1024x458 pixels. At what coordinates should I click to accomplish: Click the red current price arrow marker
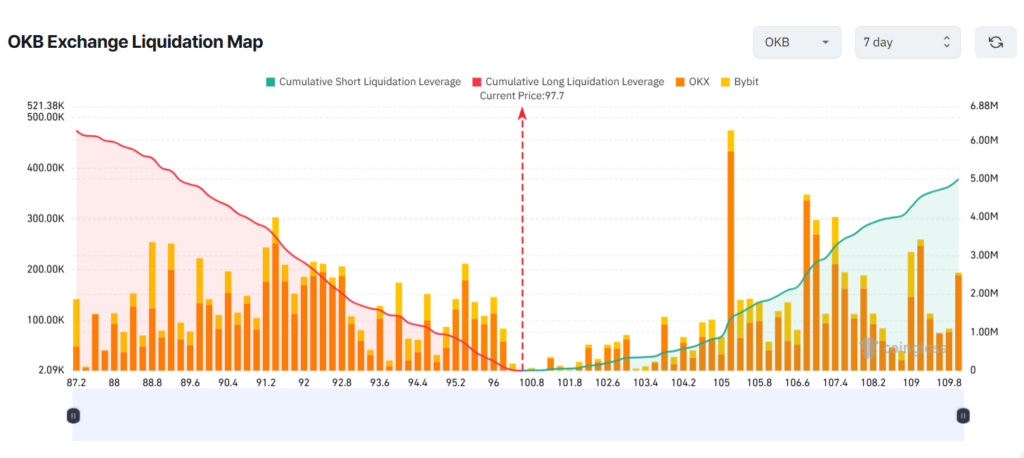click(x=522, y=114)
